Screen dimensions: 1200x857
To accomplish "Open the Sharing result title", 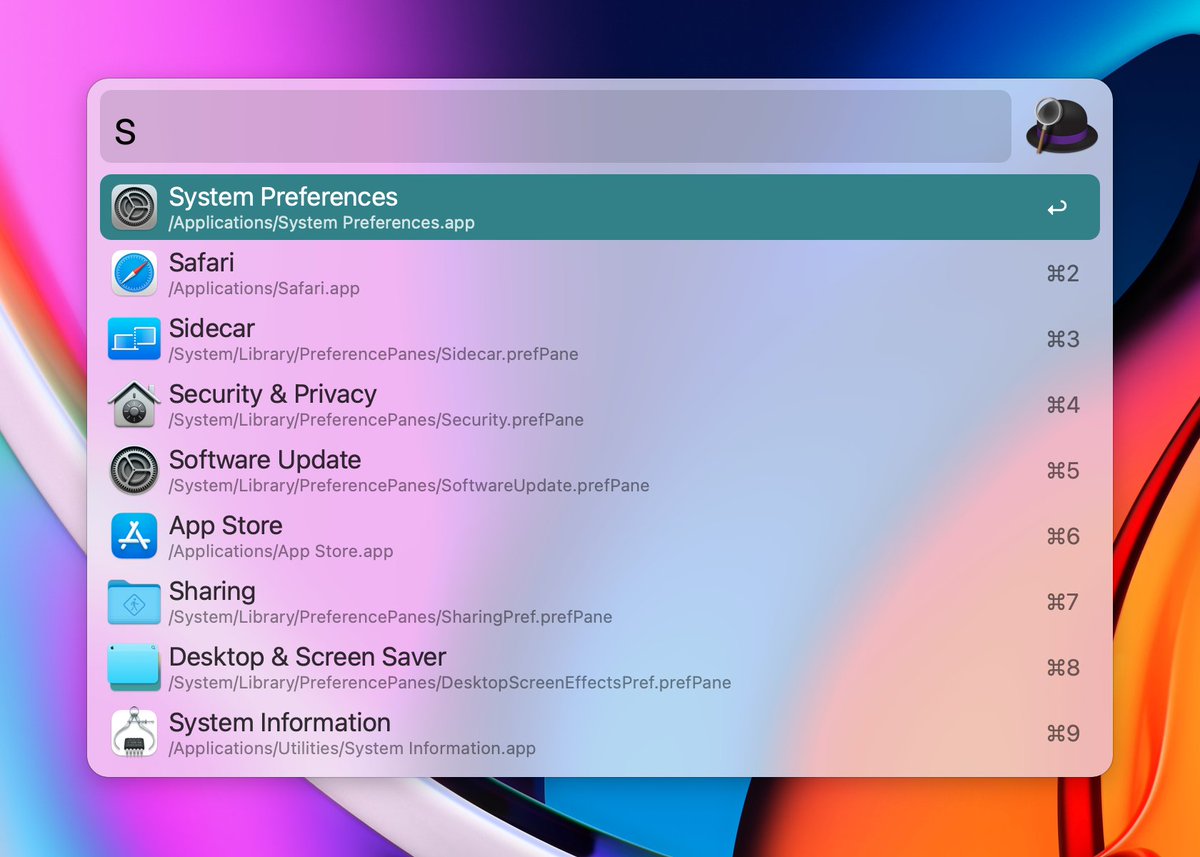I will 212,591.
